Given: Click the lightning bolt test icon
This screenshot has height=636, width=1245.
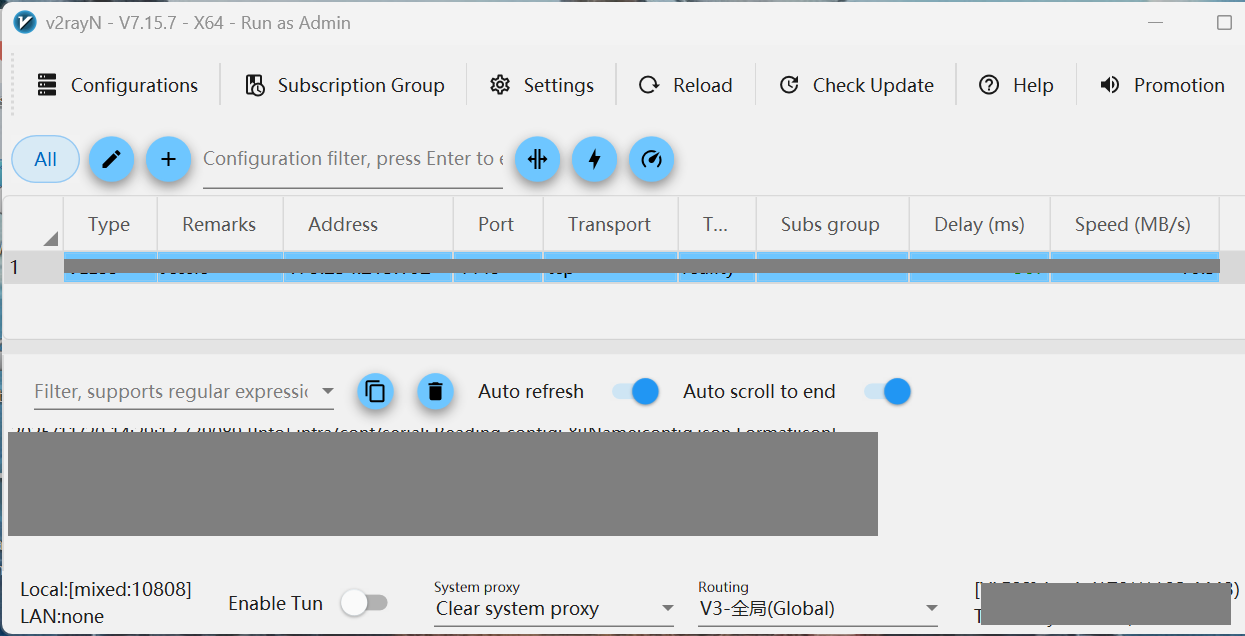Looking at the screenshot, I should (x=594, y=159).
